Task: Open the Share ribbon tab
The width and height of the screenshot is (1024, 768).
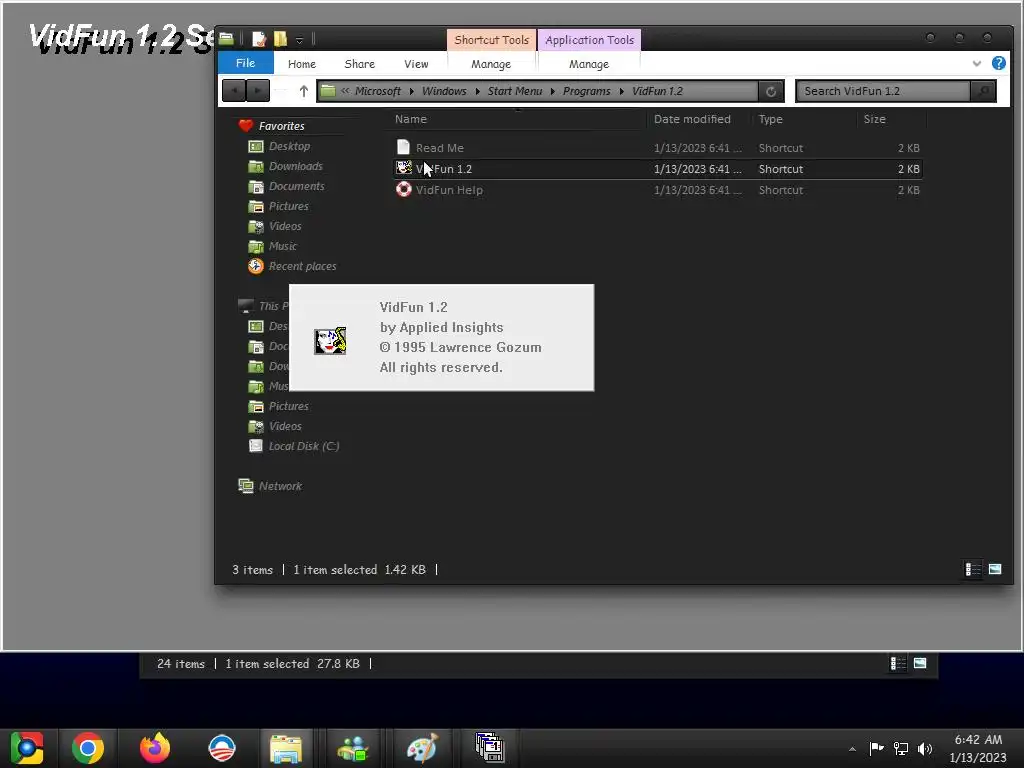Action: 359,64
